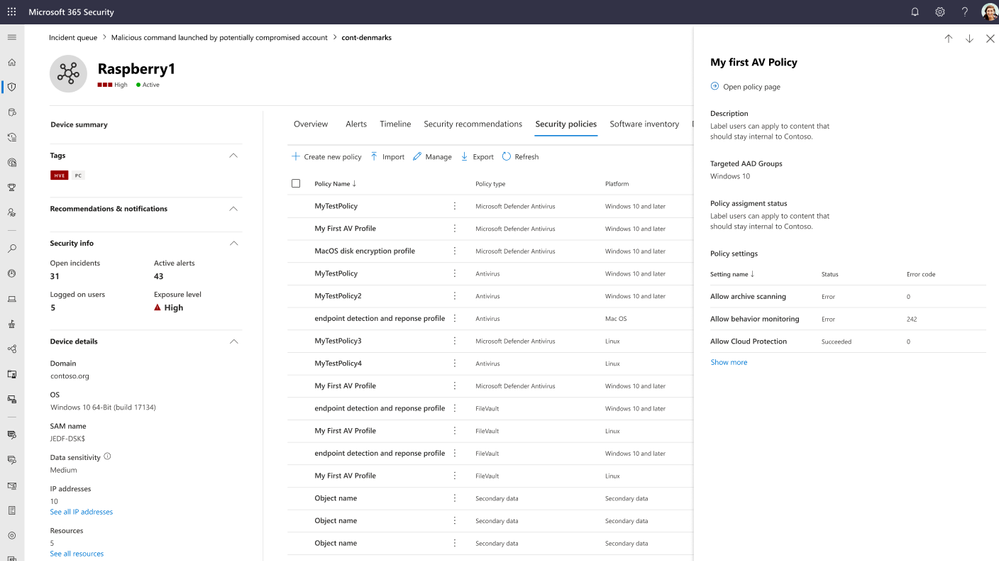Go to Home icon in sidebar
Viewport: 999px width, 561px height.
(11, 62)
